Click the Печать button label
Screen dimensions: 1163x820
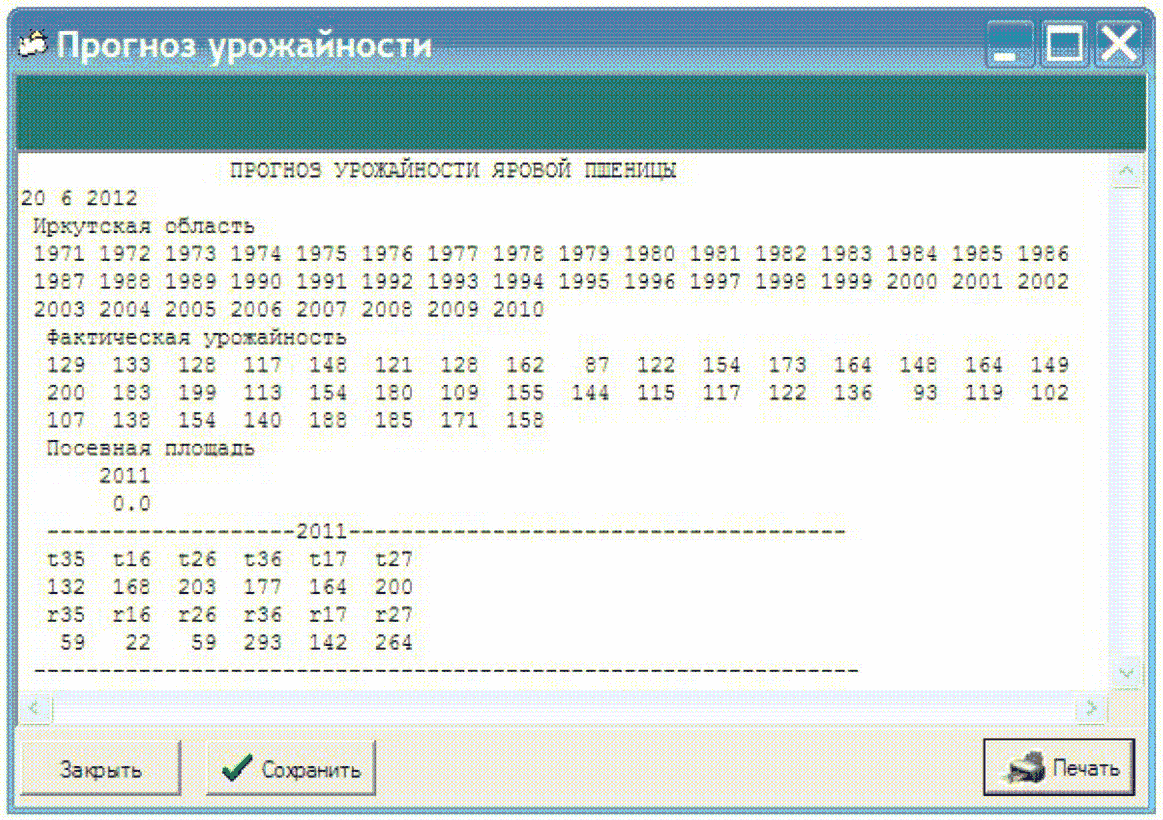tap(1086, 768)
